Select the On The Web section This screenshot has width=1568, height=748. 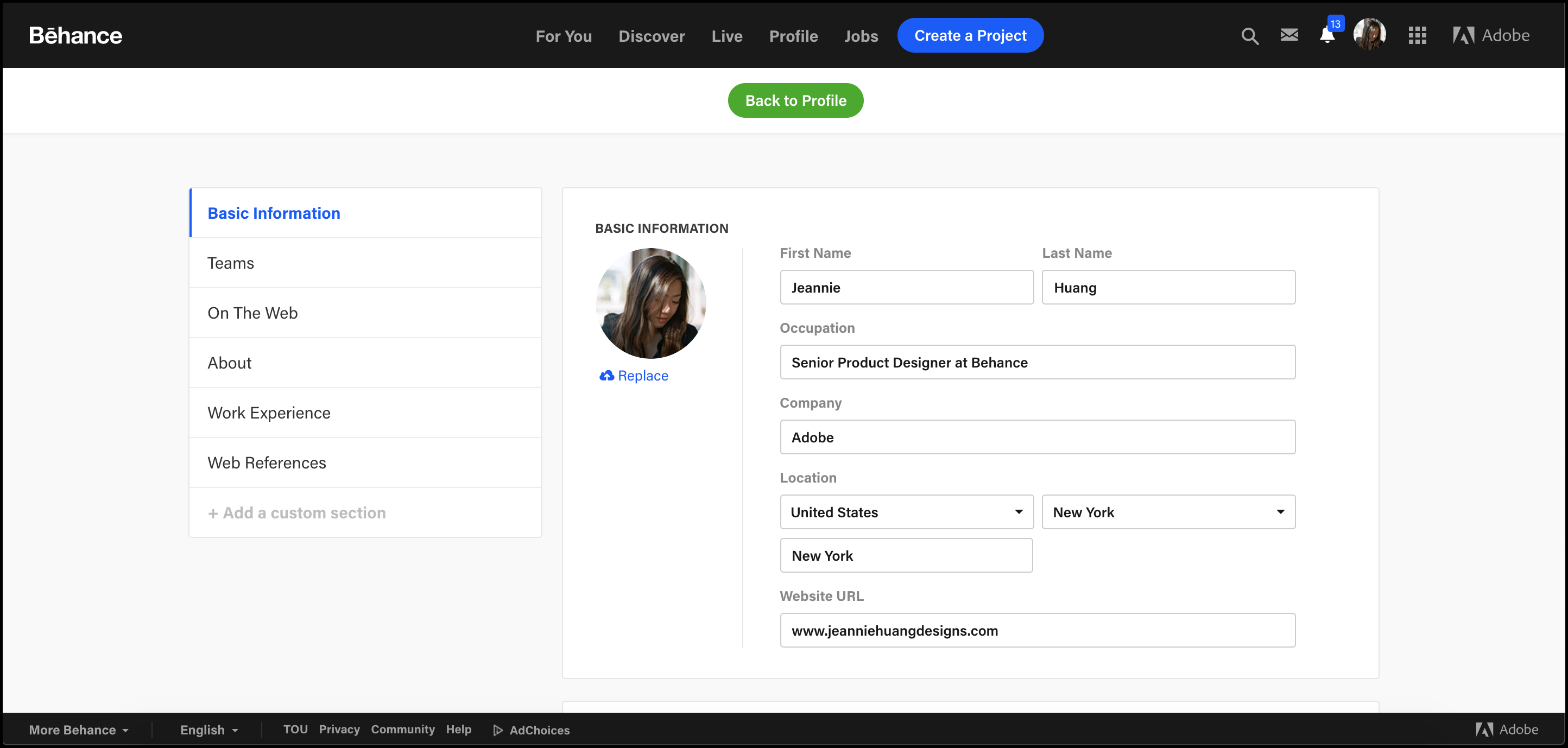tap(252, 312)
